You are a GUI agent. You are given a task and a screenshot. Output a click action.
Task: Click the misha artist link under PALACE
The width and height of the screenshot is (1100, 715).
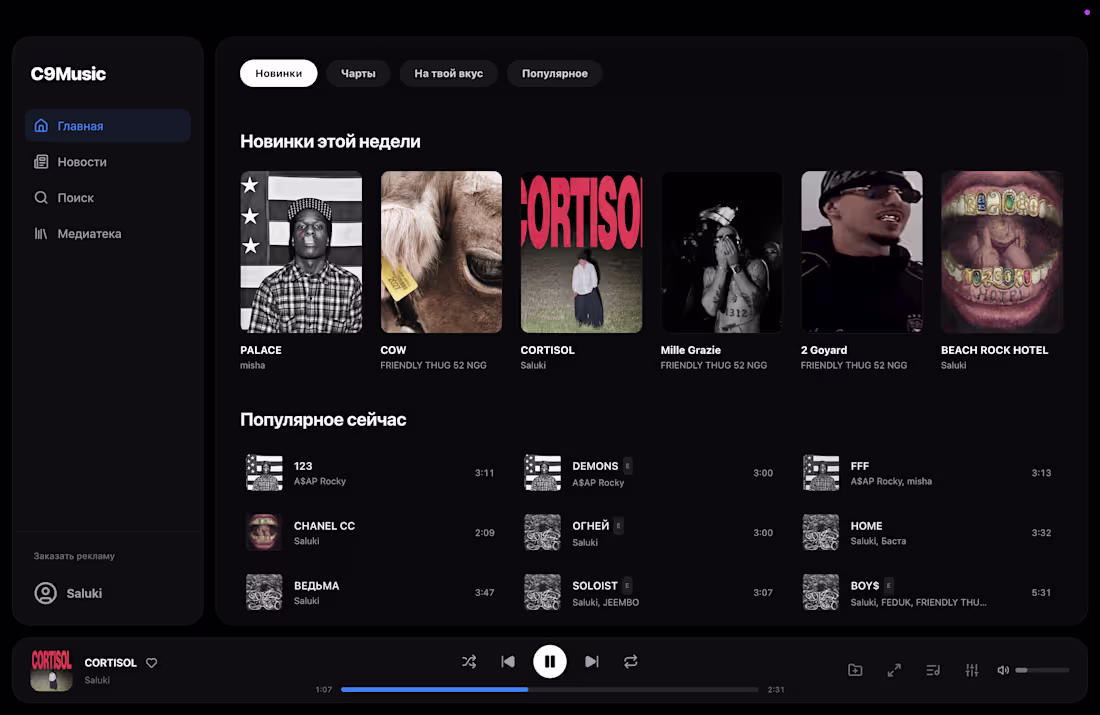[x=253, y=365]
